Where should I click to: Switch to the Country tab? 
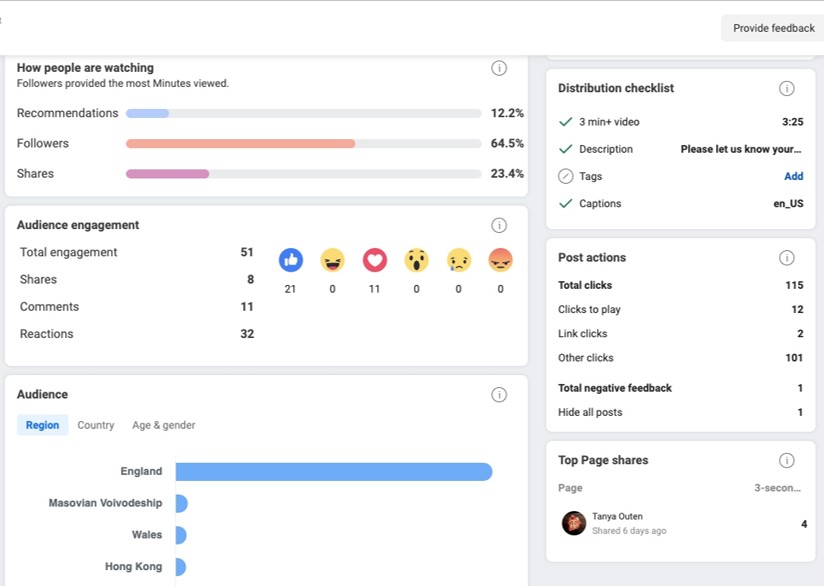96,425
